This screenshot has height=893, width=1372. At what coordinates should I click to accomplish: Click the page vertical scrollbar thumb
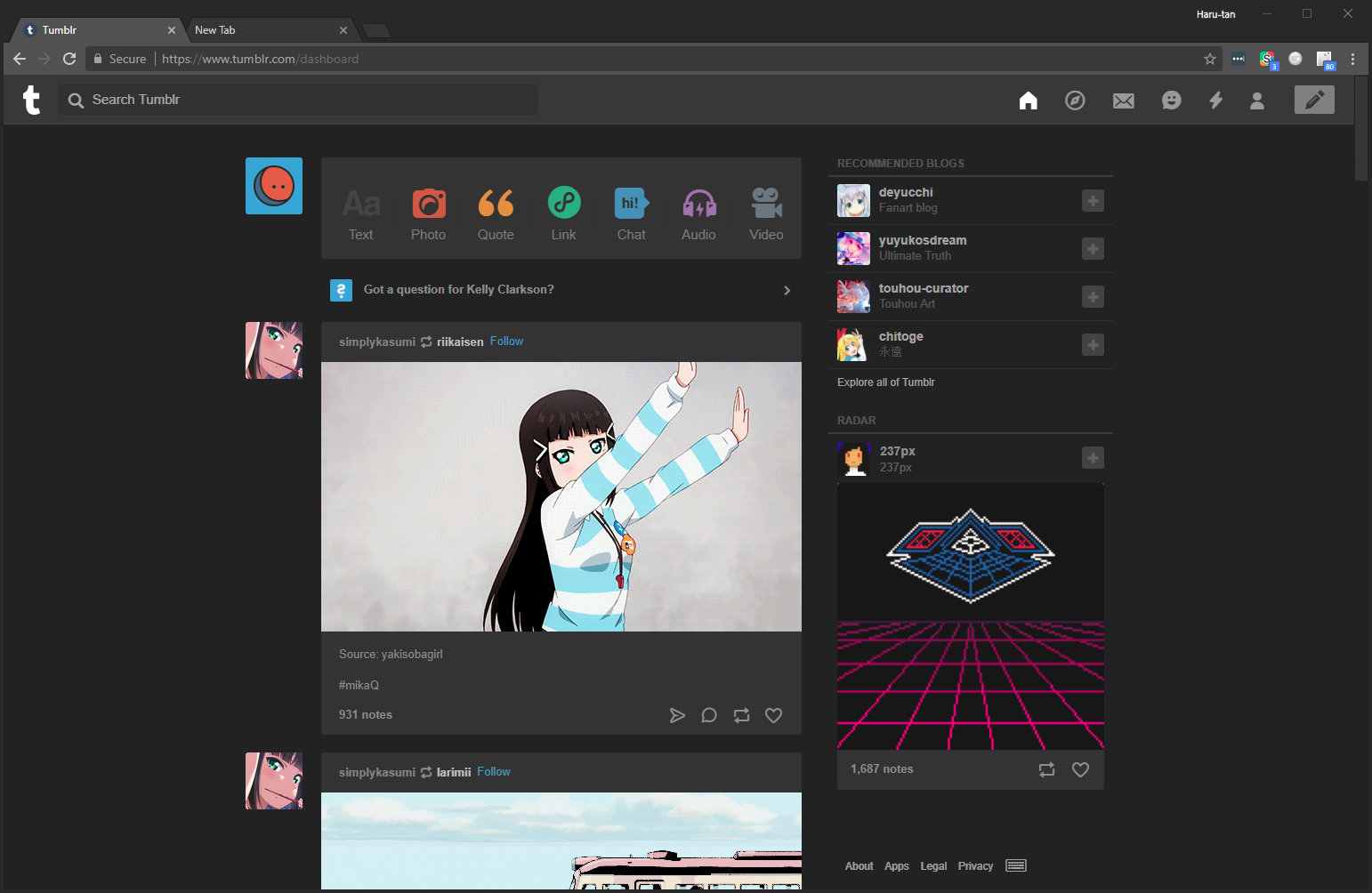pyautogui.click(x=1361, y=129)
